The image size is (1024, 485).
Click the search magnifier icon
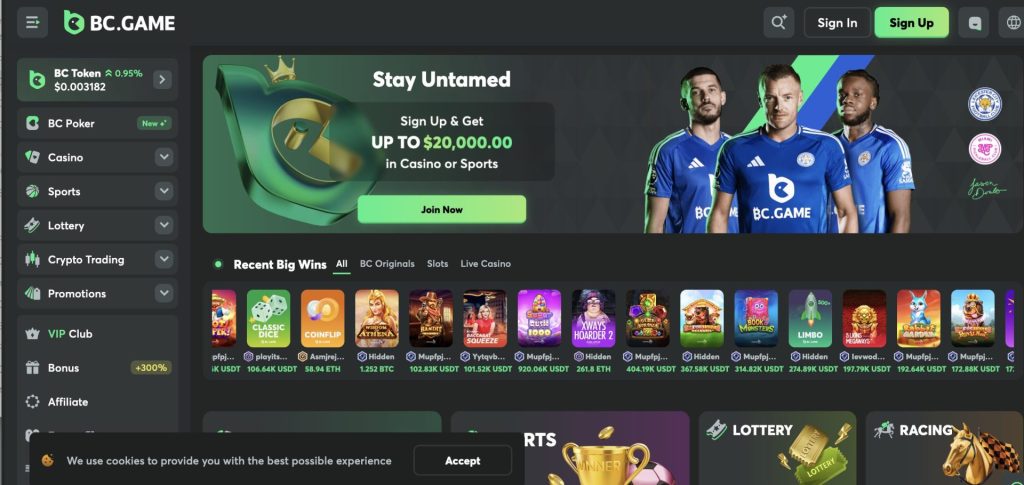click(x=778, y=23)
